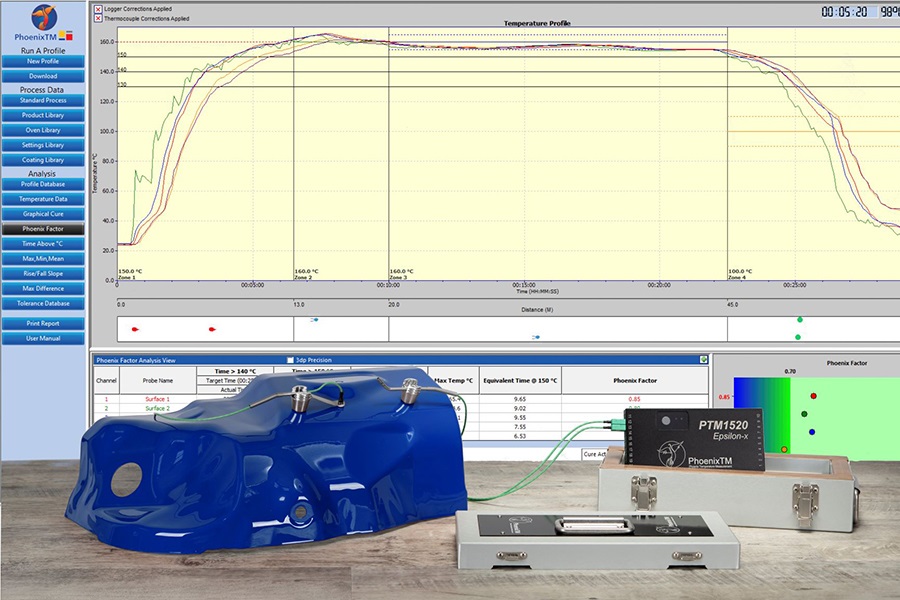The width and height of the screenshot is (900, 600).
Task: Open the Coating Library
Action: point(43,160)
